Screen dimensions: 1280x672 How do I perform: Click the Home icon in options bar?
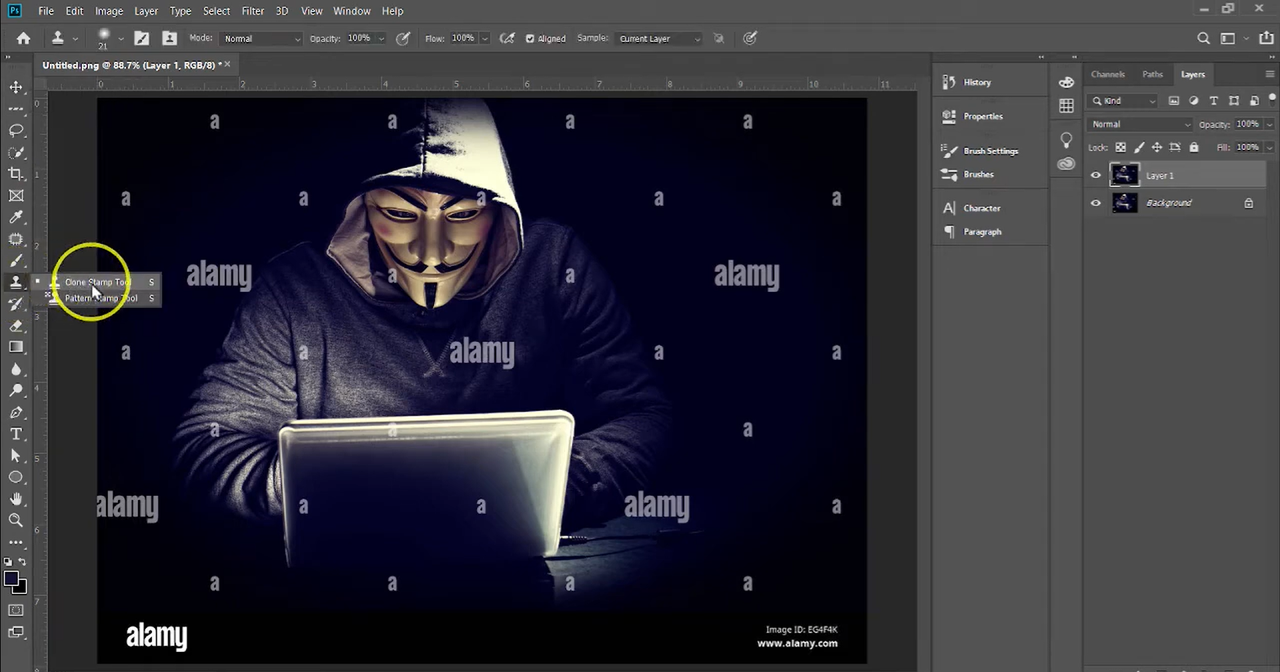coord(23,38)
